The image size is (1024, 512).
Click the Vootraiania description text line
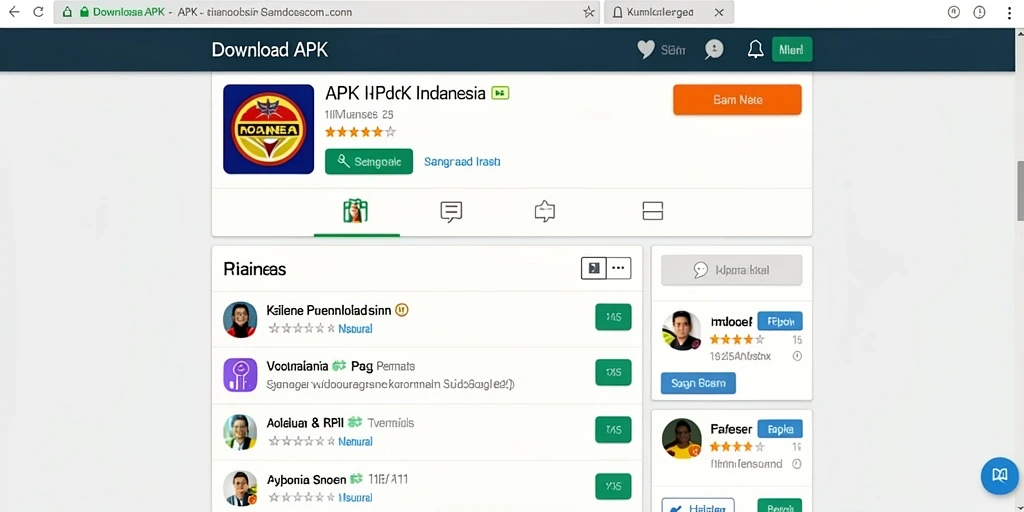[x=390, y=385]
